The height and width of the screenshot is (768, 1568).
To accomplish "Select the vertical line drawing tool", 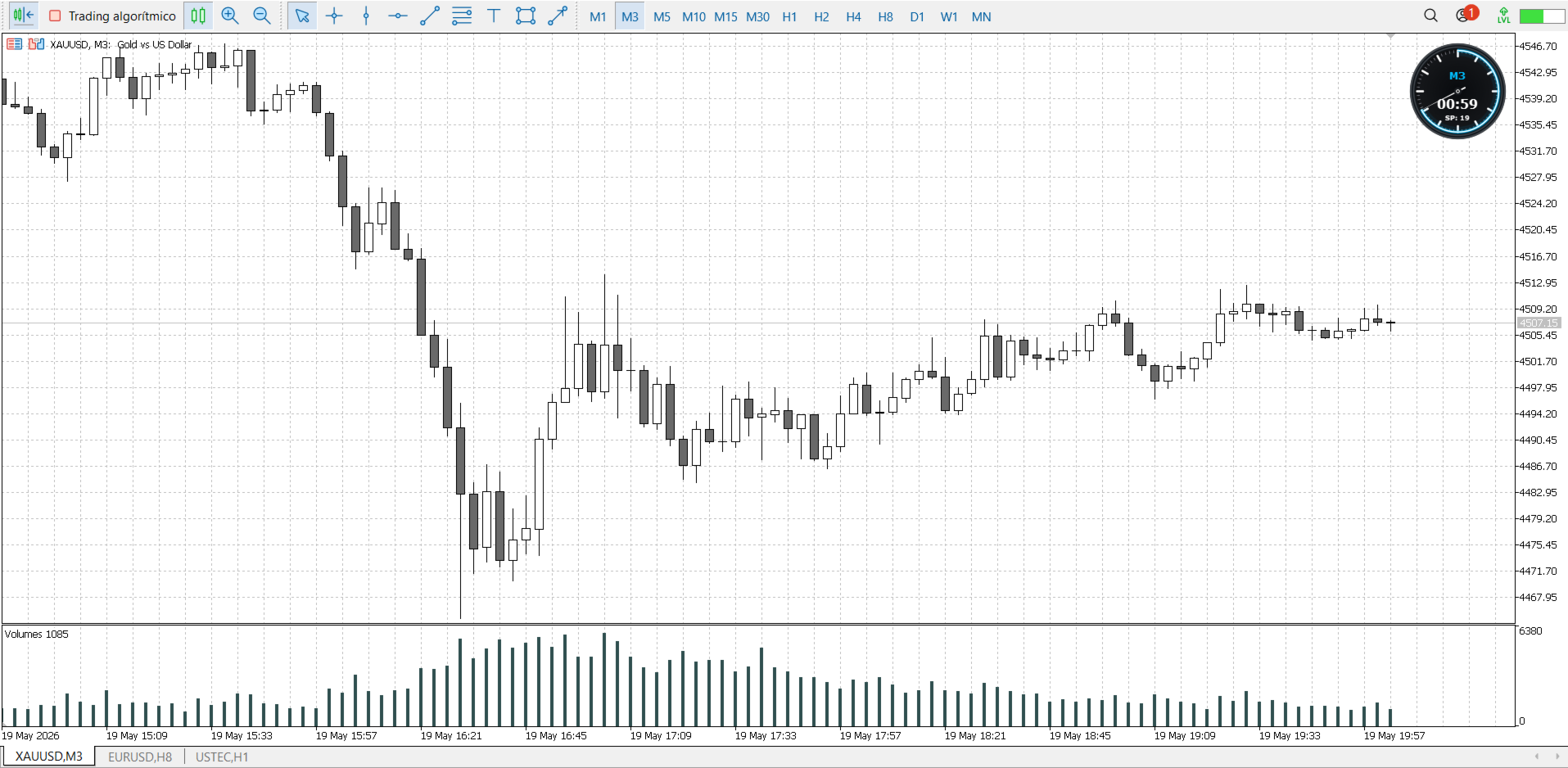I will (x=366, y=16).
